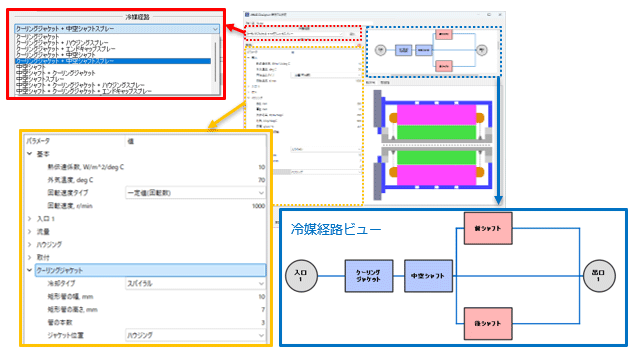Open the 回転速度タイプ dropdown
Viewport: 630px width, 360px height.
click(x=195, y=193)
